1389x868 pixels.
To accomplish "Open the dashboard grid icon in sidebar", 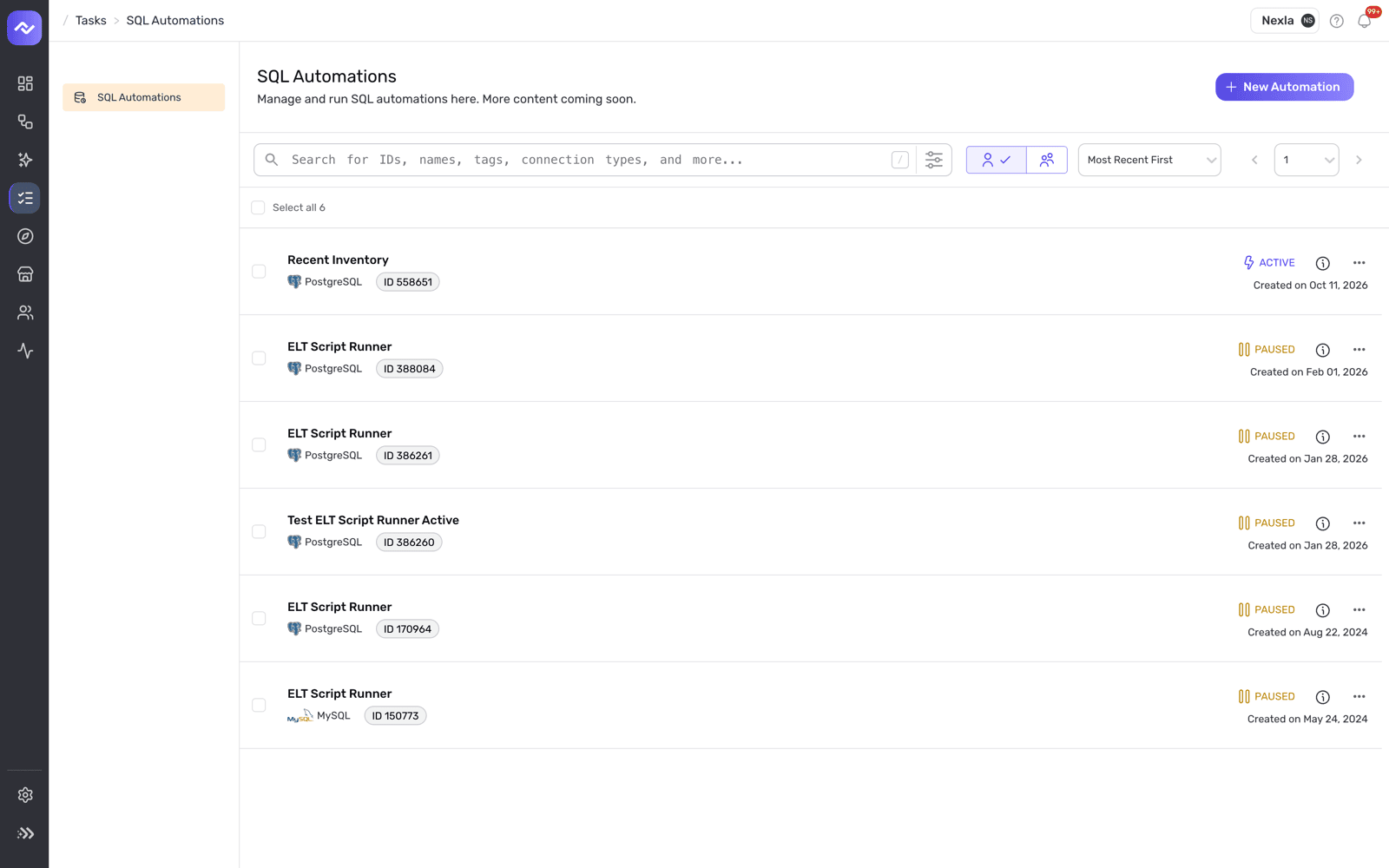I will click(25, 83).
